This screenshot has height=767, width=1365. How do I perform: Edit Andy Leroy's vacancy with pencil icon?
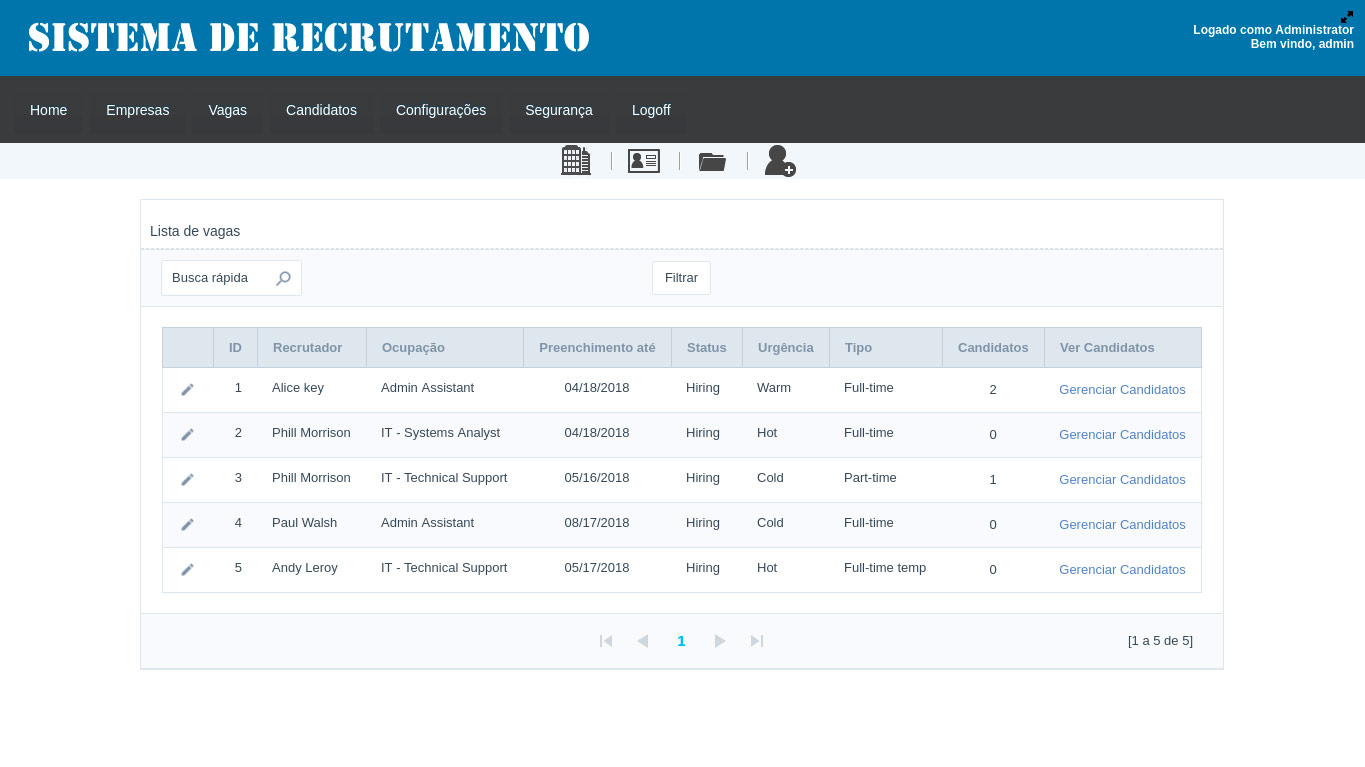coord(187,570)
